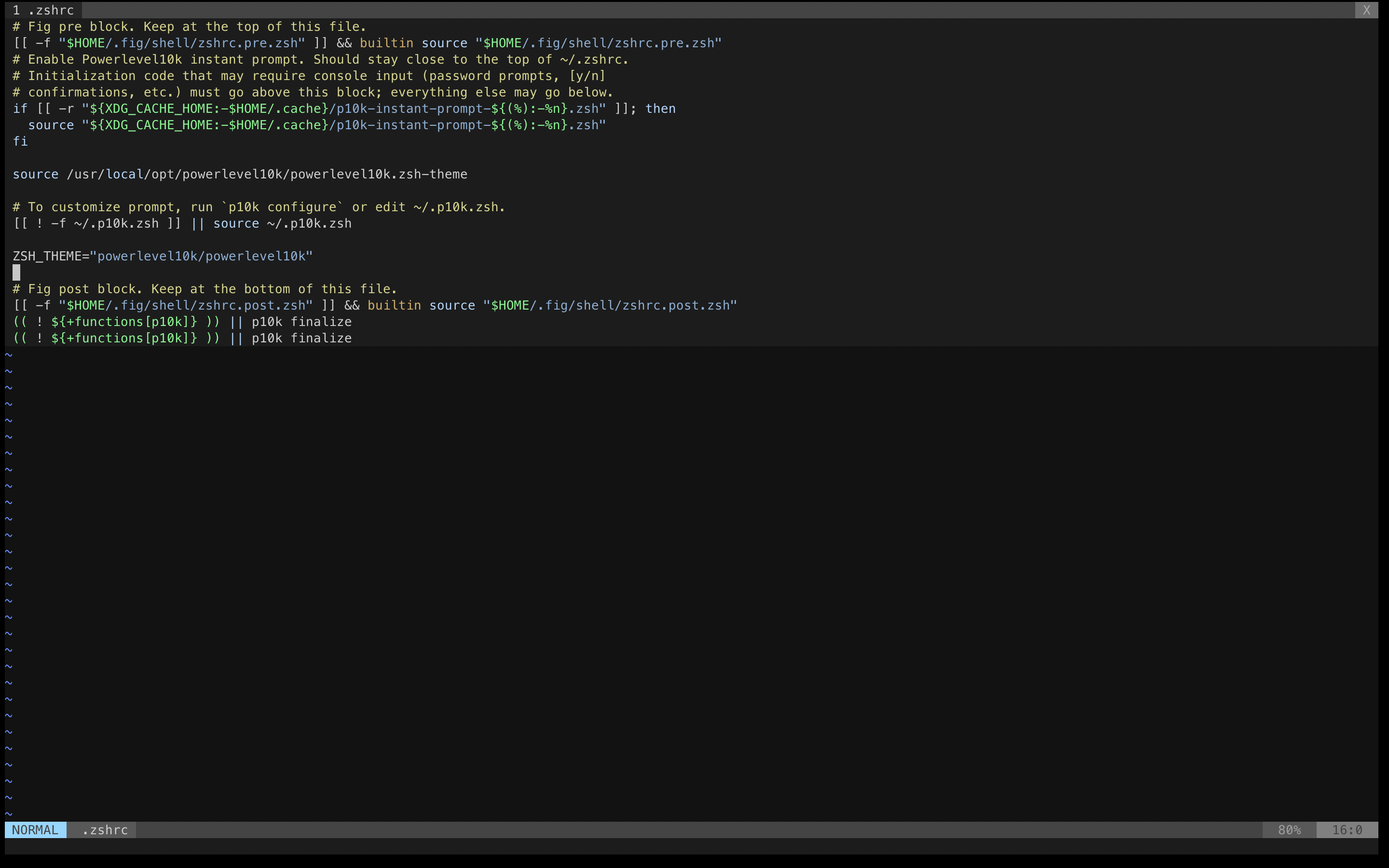
Task: Click the 80% scroll position indicator
Action: pyautogui.click(x=1289, y=829)
